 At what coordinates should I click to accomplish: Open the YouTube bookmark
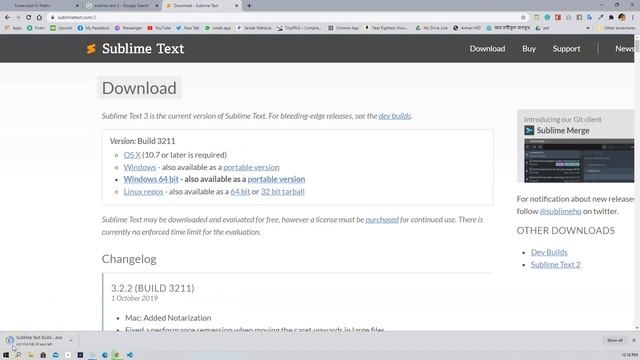tap(159, 28)
